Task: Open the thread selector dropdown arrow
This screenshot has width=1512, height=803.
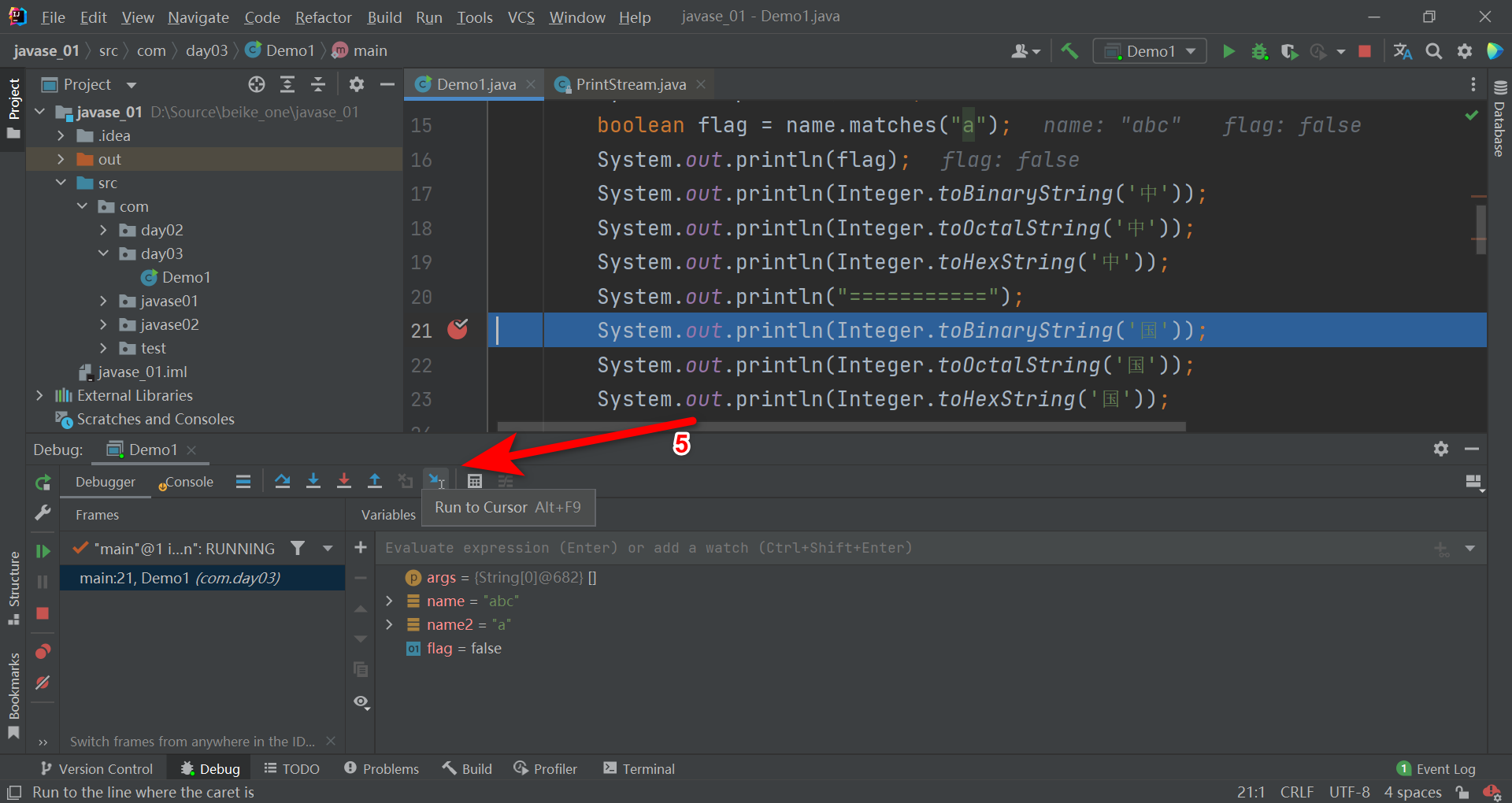Action: point(328,548)
